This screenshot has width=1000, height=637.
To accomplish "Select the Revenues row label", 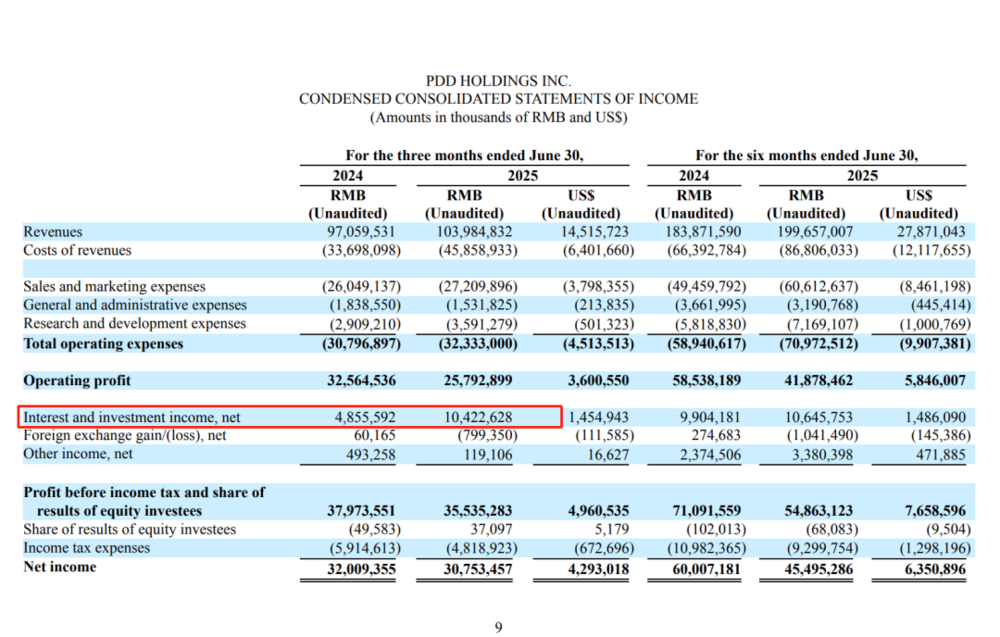I will [53, 231].
